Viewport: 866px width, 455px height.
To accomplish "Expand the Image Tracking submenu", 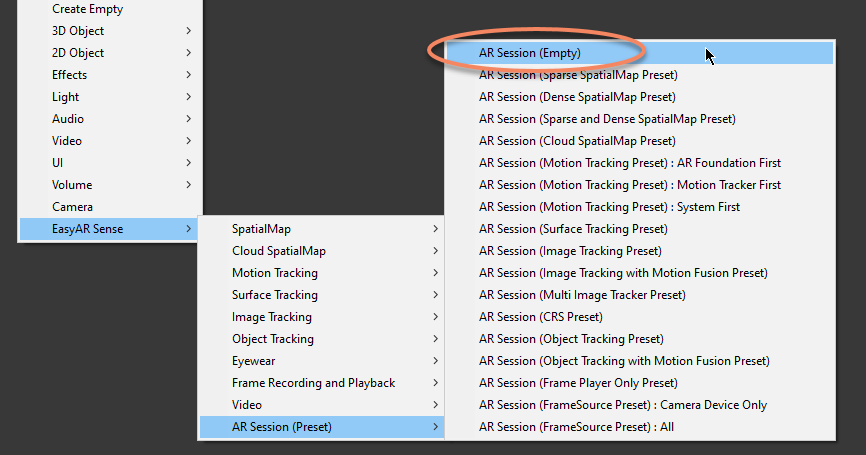I will (x=272, y=317).
